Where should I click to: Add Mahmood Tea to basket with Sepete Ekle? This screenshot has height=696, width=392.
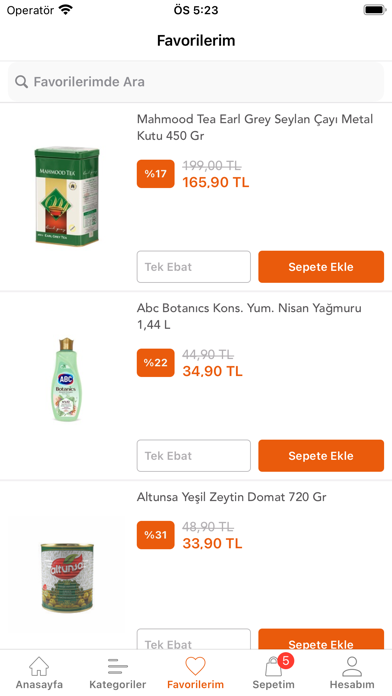(x=321, y=267)
